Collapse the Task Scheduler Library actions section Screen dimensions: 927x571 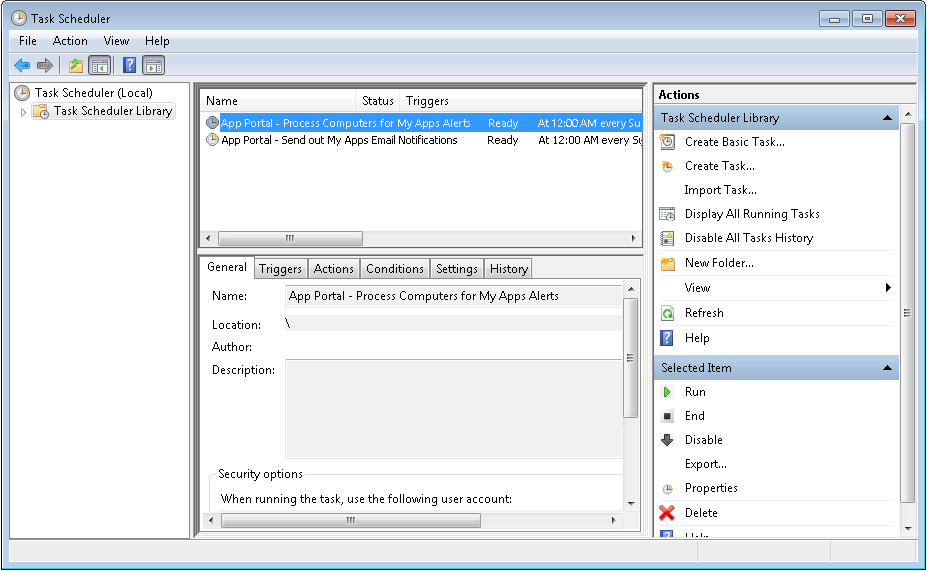[x=887, y=118]
